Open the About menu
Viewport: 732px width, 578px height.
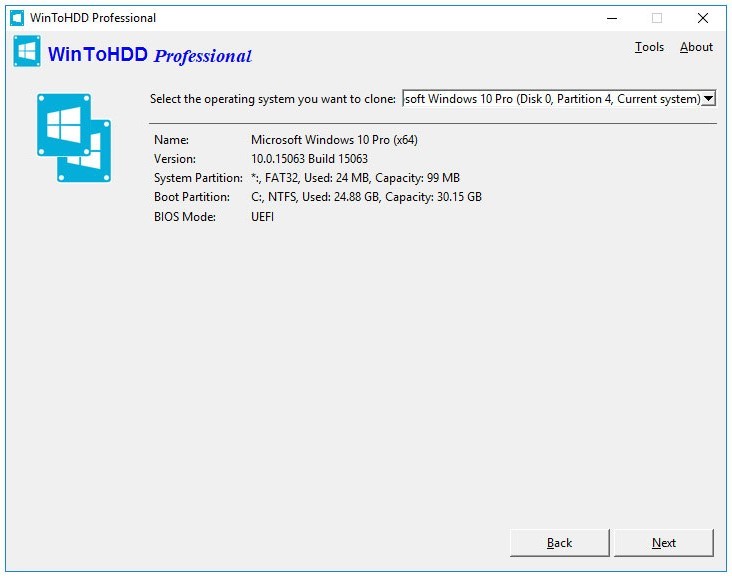pos(696,47)
